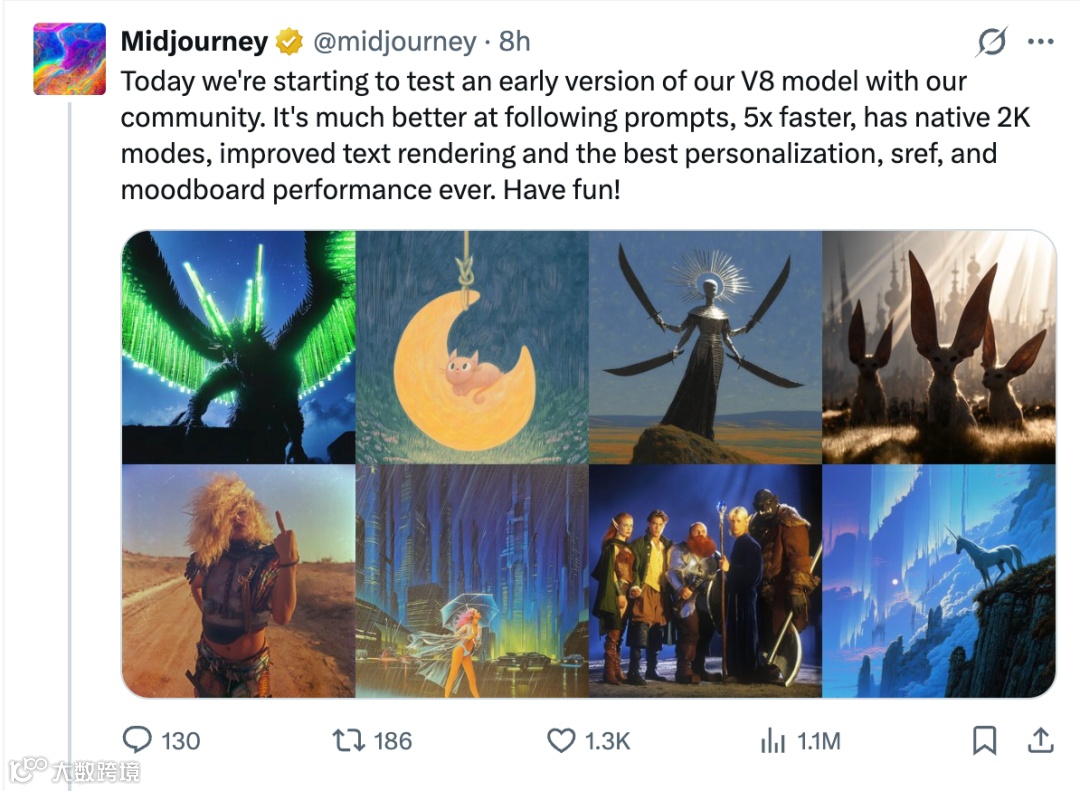1080x791 pixels.
Task: Like the tweet with heart icon
Action: click(561, 741)
